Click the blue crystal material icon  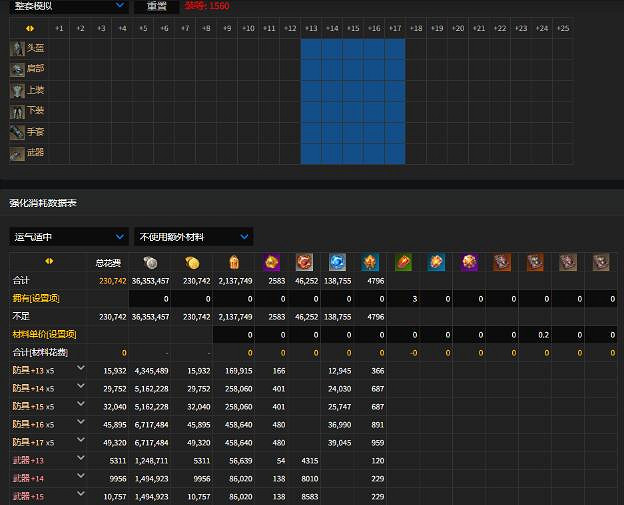pos(338,263)
